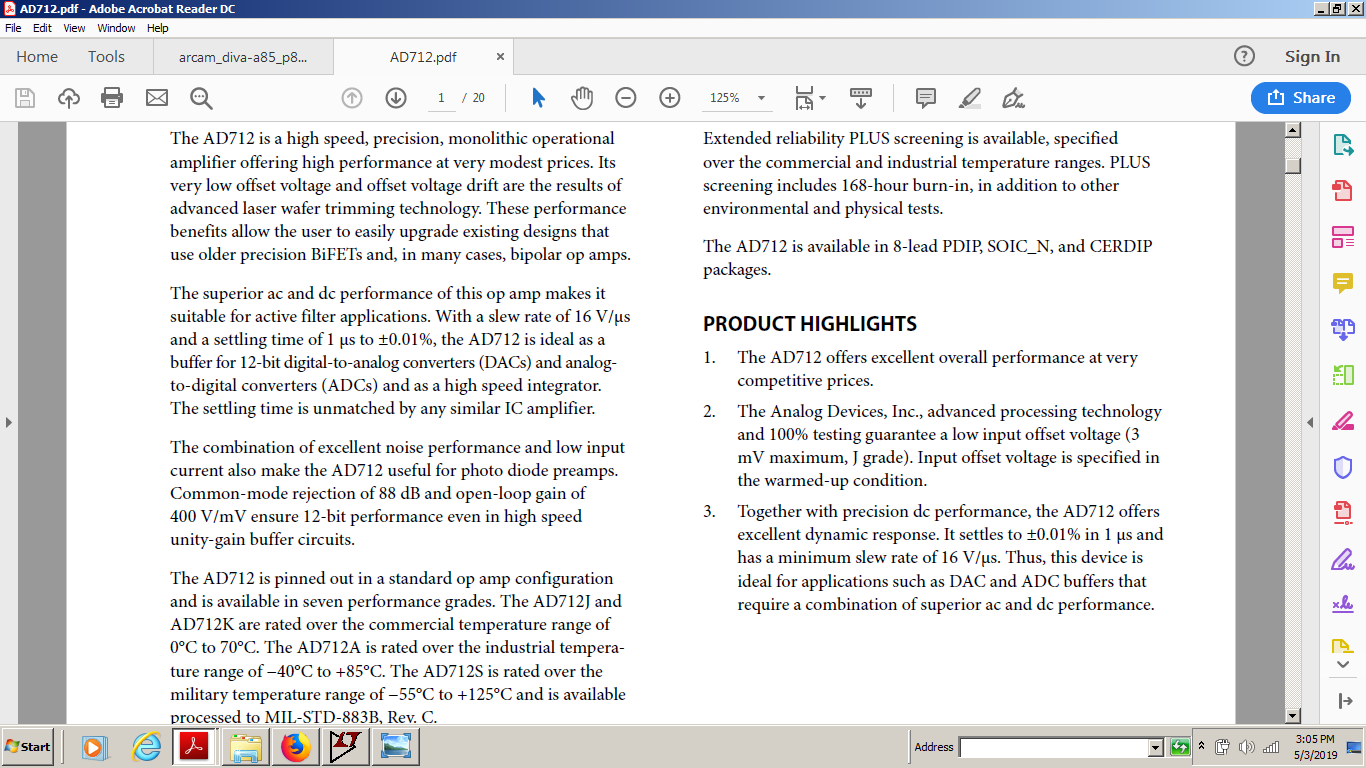
Task: Open Fill & Sign tool in sidebar
Action: click(1343, 559)
